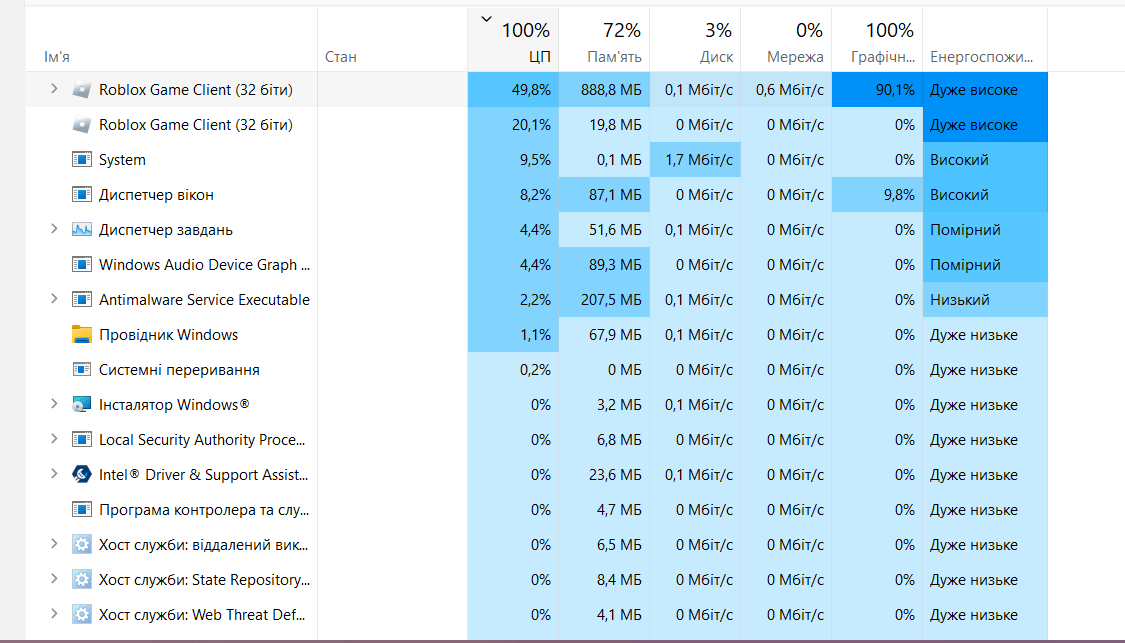Click the Диспетчер завдань graph icon
Screen dimensions: 1125x643
[x=82, y=230]
